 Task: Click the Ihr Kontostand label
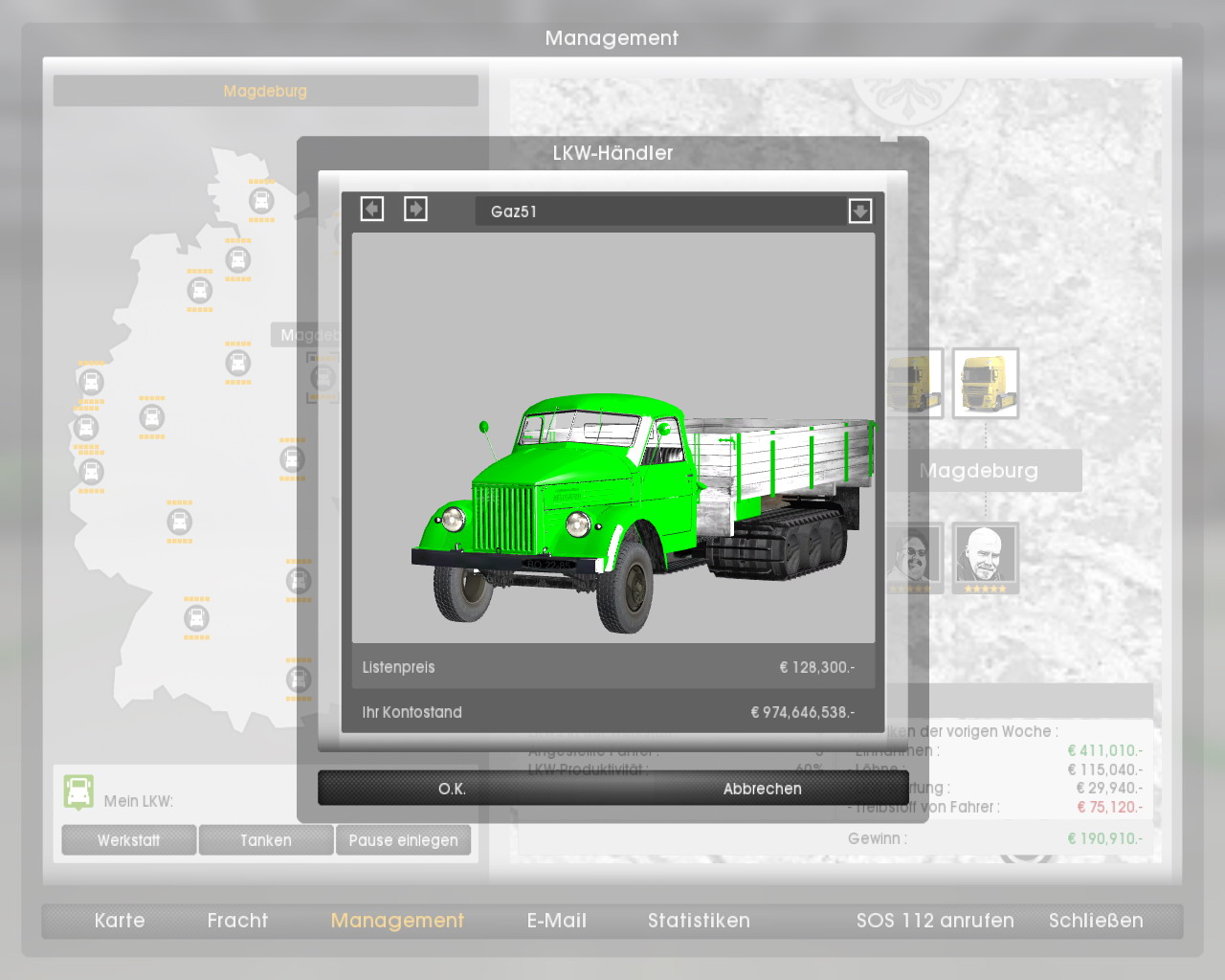coord(412,712)
